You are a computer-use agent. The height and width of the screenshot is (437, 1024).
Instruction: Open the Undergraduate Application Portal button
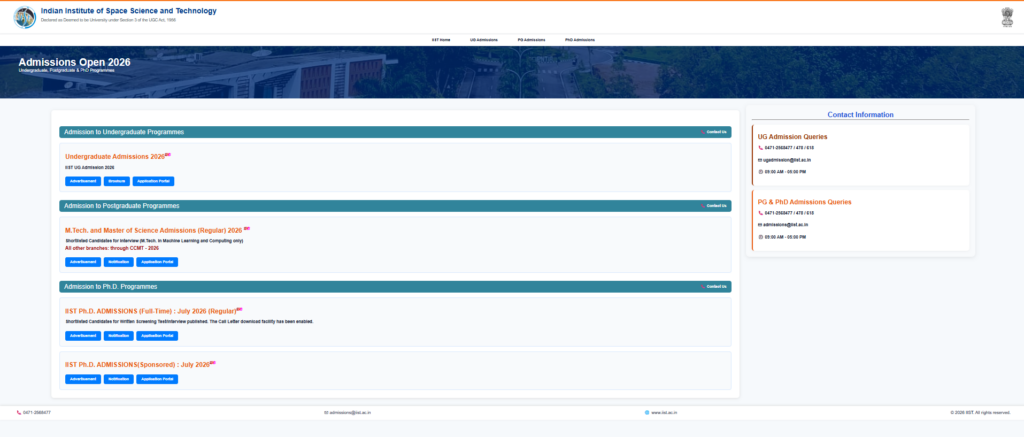click(x=153, y=181)
